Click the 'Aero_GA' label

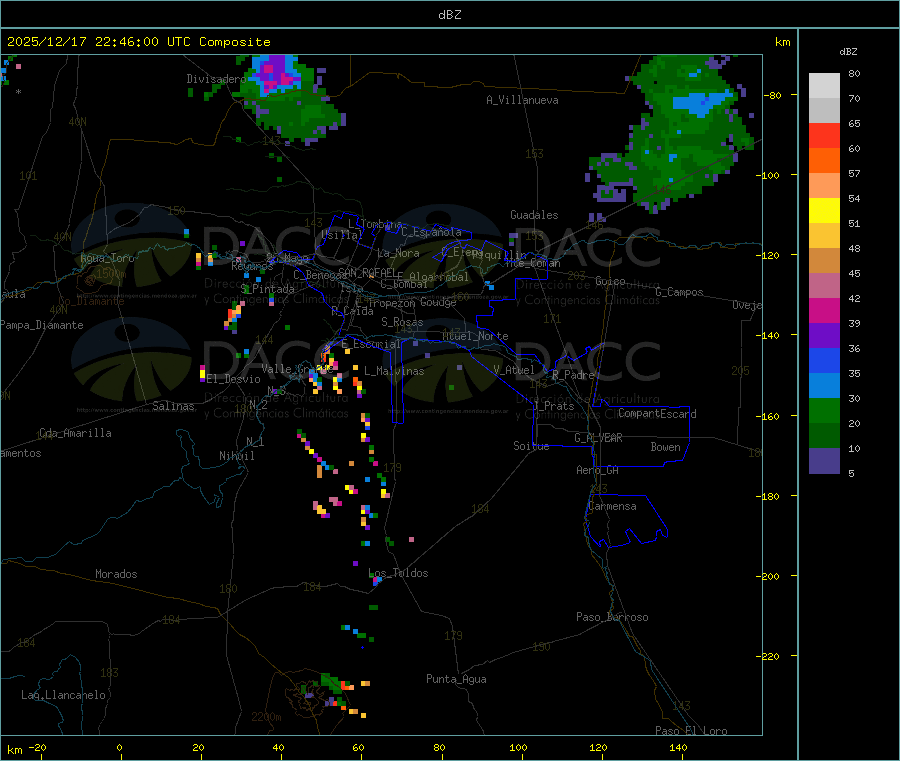click(x=597, y=470)
